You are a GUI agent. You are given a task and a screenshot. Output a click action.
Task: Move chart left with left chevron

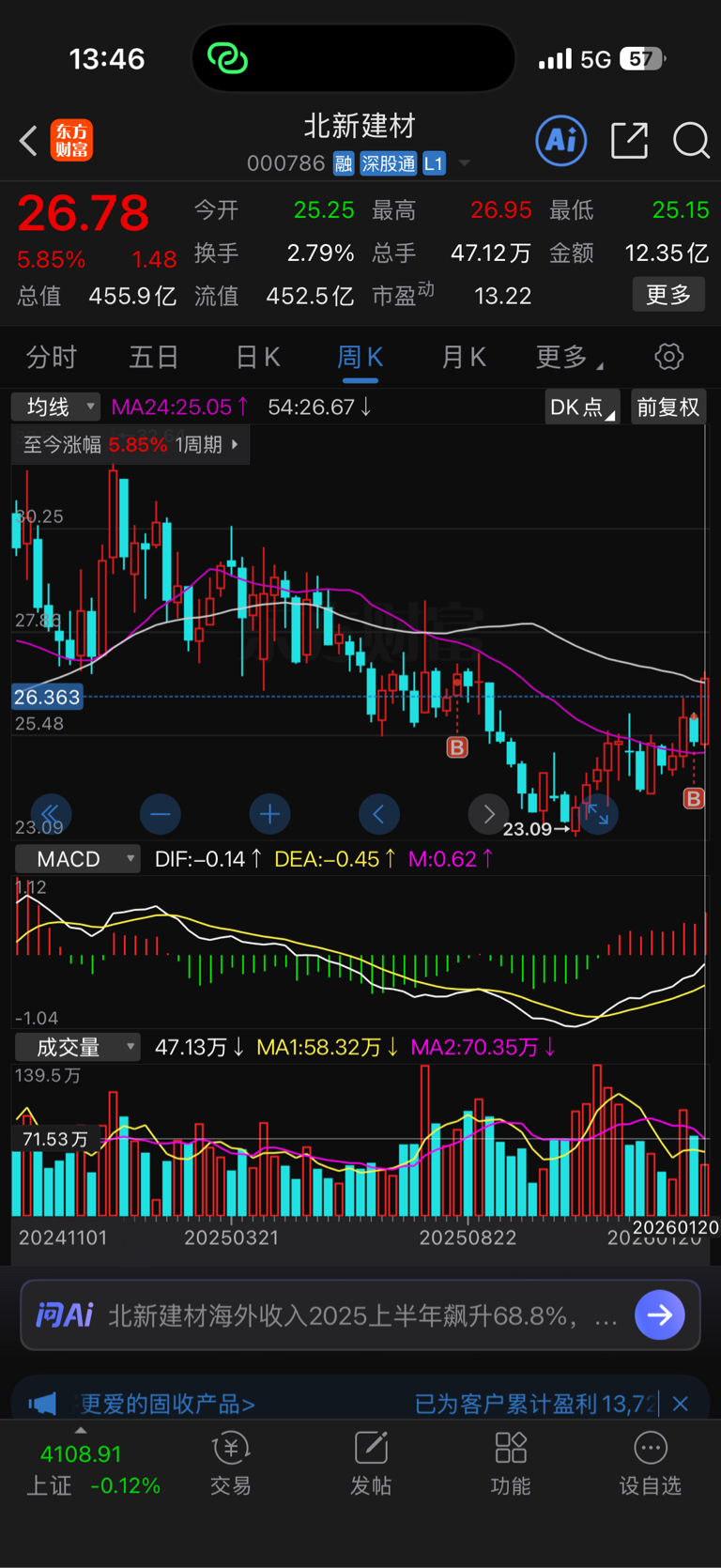379,814
